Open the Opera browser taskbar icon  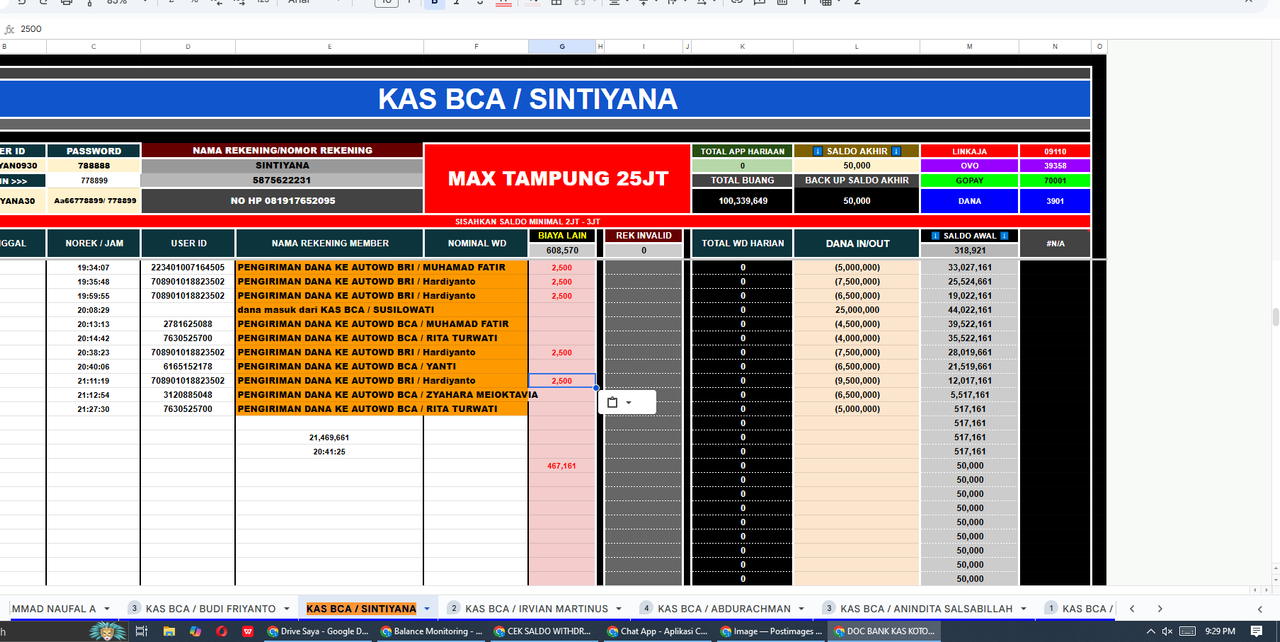[x=221, y=631]
